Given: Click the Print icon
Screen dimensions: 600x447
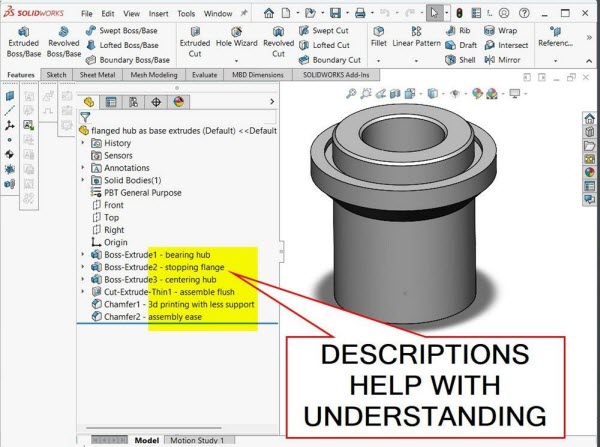Looking at the screenshot, I should [360, 13].
